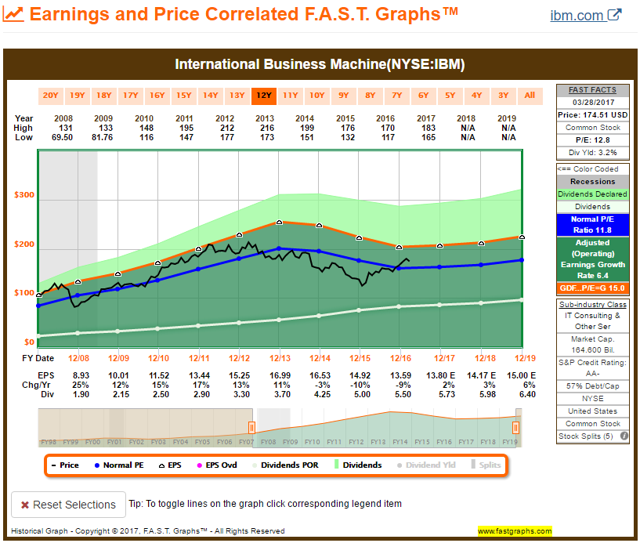
Task: Click the FY14 area in the range navigator
Action: click(400, 428)
